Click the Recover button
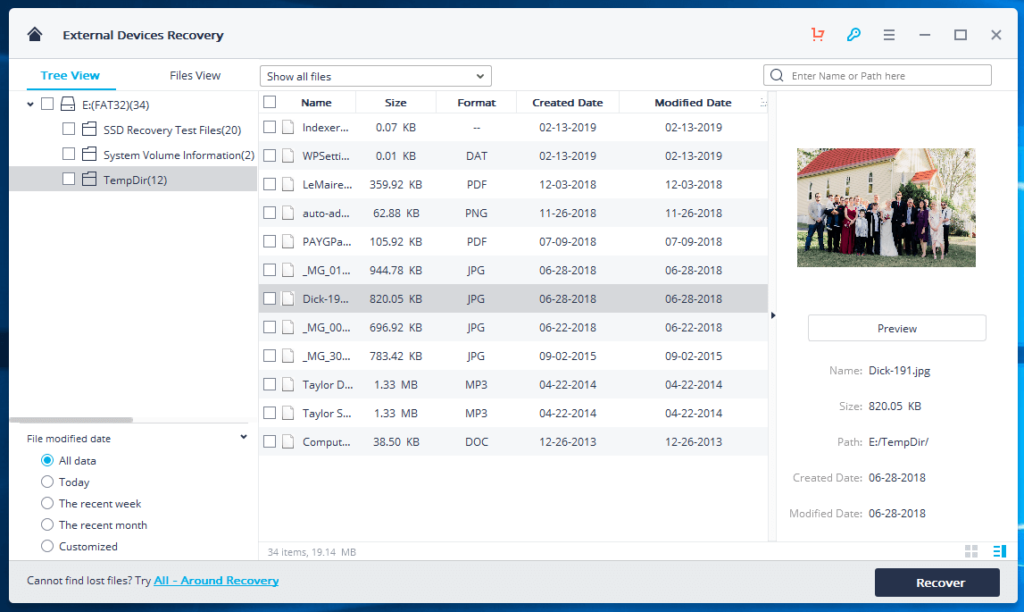This screenshot has width=1024, height=612. click(x=937, y=582)
